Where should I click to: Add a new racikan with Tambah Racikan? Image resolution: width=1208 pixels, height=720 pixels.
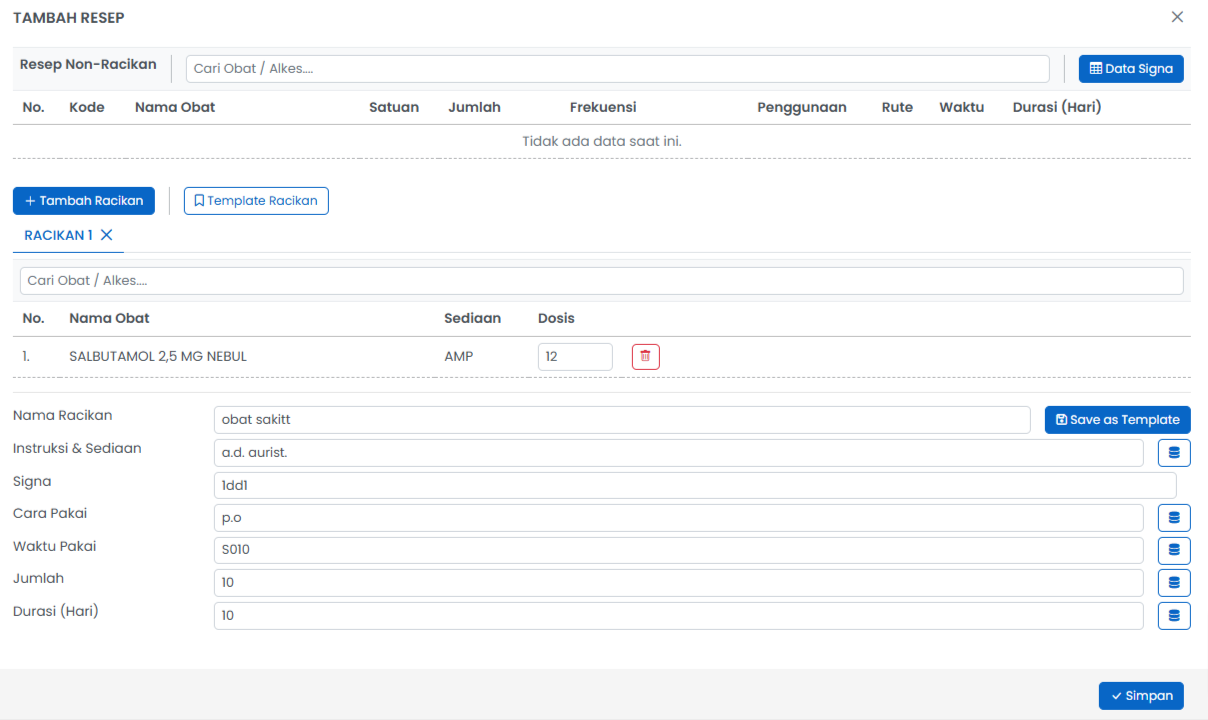(x=84, y=201)
